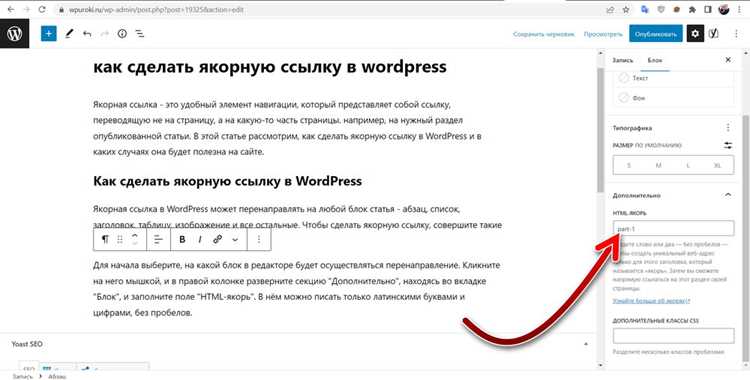
Task: Open the text alignment control in block toolbar
Action: [158, 239]
